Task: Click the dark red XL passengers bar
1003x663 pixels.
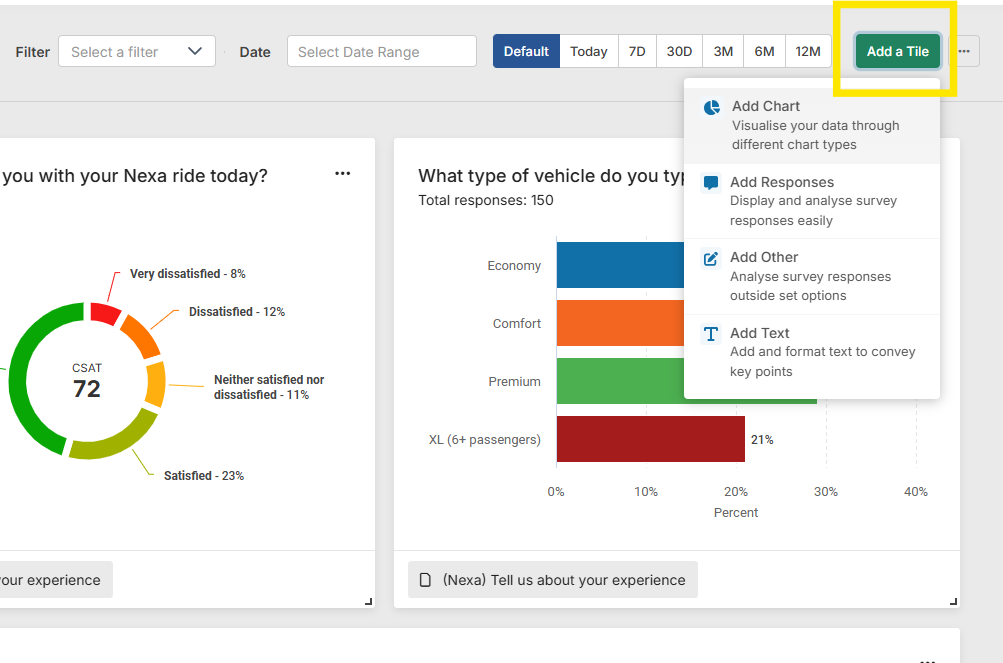Action: tap(650, 439)
